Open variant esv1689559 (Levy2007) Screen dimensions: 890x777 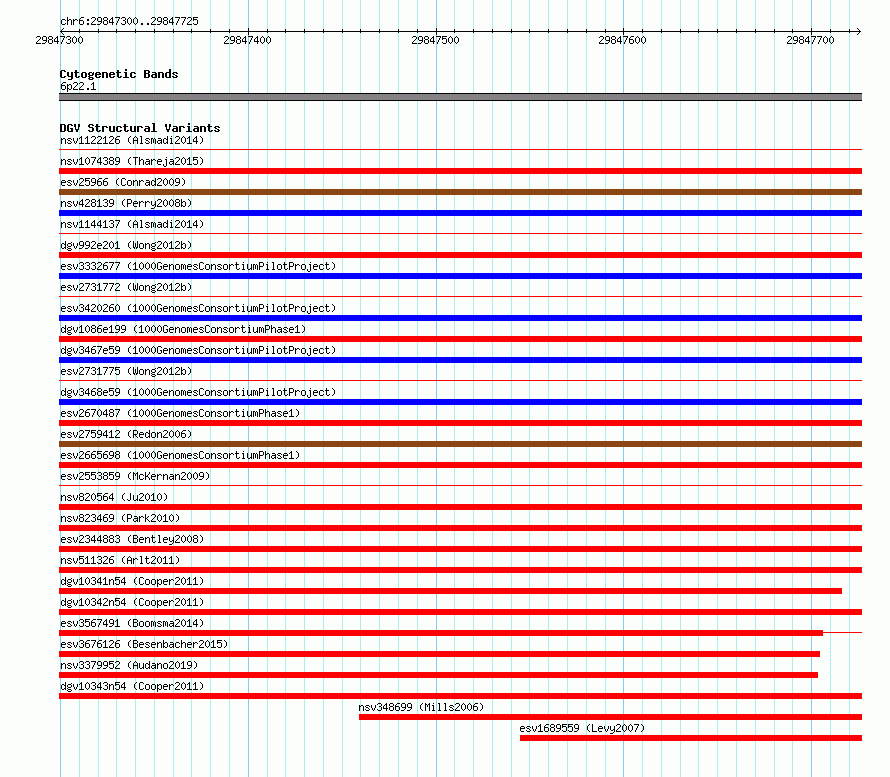[x=582, y=728]
